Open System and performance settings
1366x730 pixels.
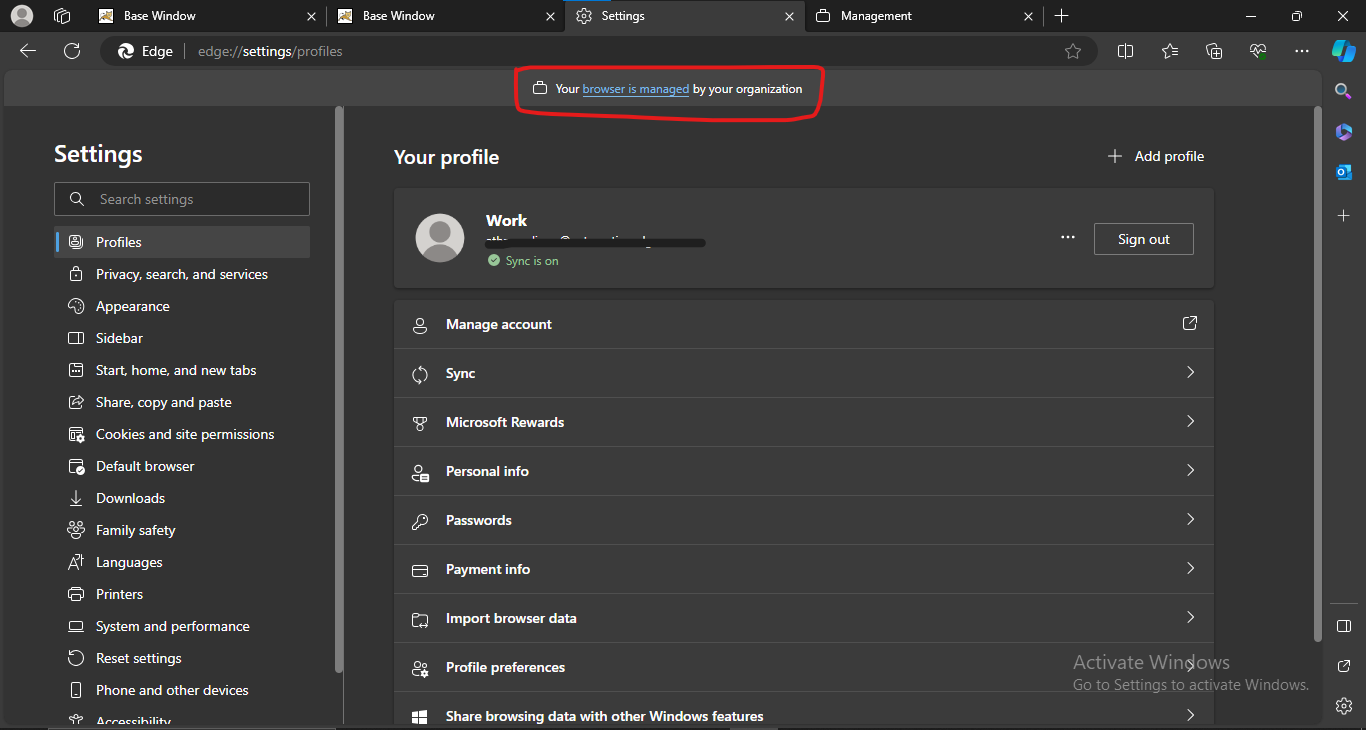pos(182,626)
